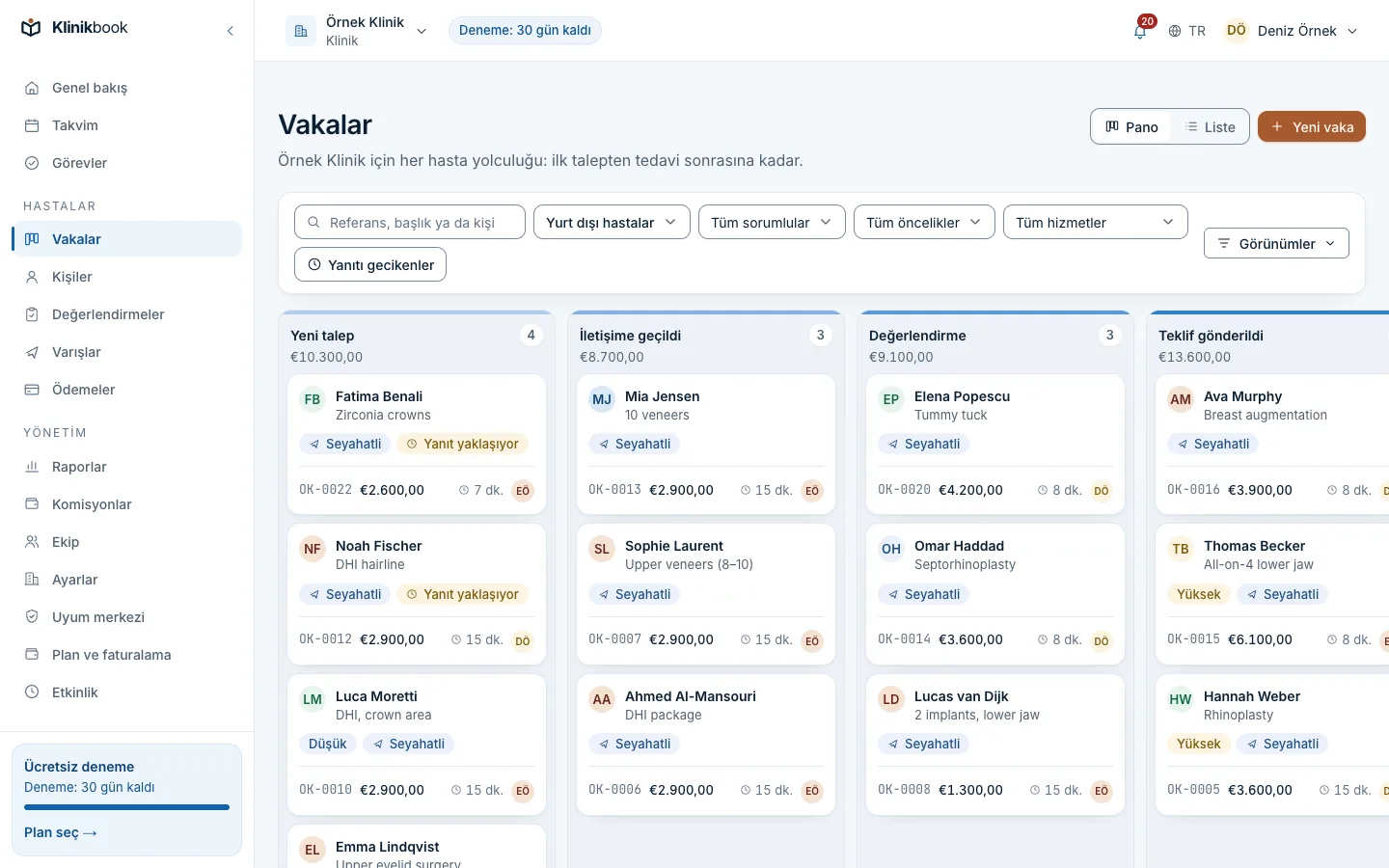Click the Seyahatli tag on Noah Fischer's card
The height and width of the screenshot is (868, 1389).
[344, 594]
